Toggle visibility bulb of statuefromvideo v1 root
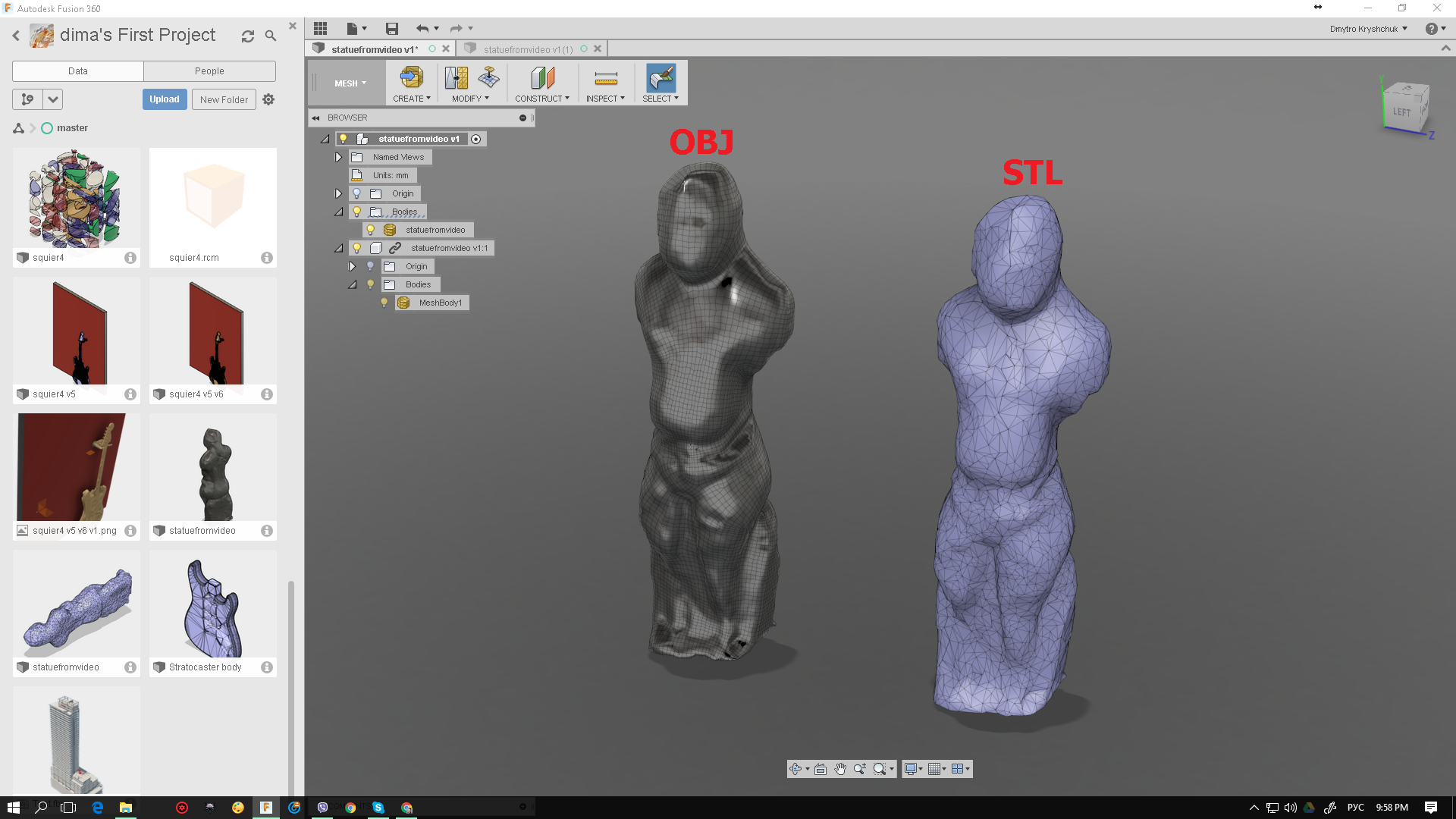The height and width of the screenshot is (819, 1456). (x=343, y=139)
